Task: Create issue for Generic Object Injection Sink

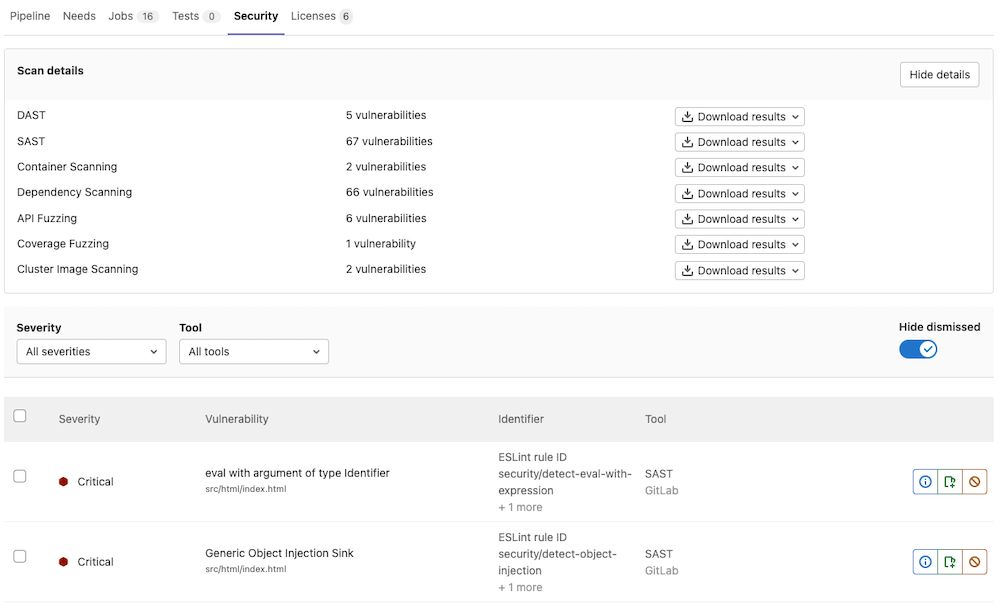Action: [950, 561]
